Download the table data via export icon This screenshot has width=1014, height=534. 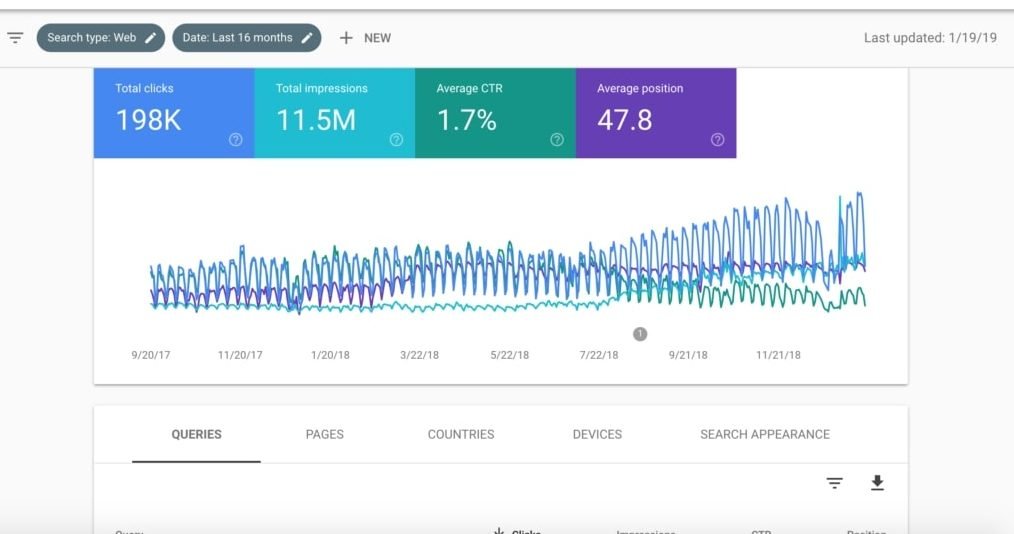click(878, 483)
